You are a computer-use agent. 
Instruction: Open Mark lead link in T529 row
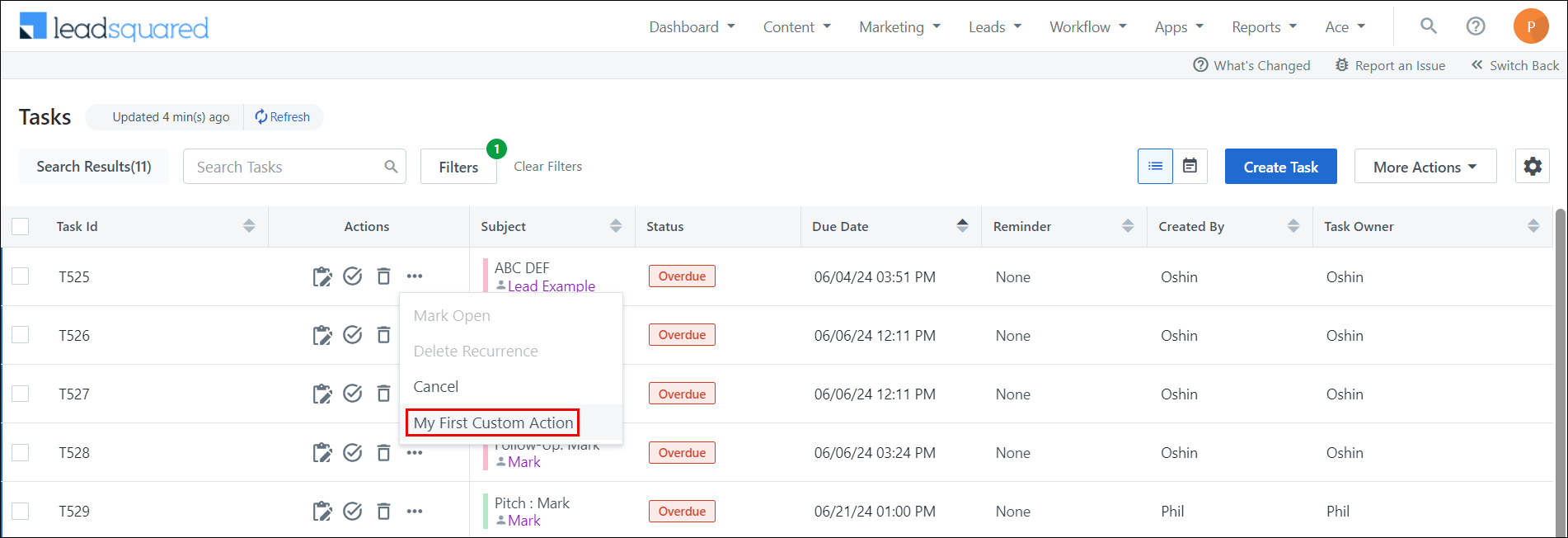pyautogui.click(x=524, y=521)
